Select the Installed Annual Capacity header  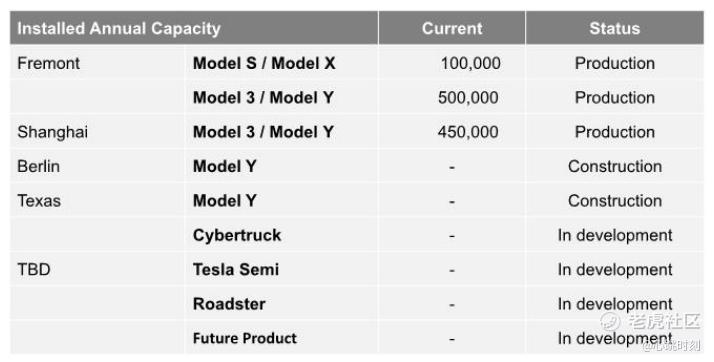[119, 28]
